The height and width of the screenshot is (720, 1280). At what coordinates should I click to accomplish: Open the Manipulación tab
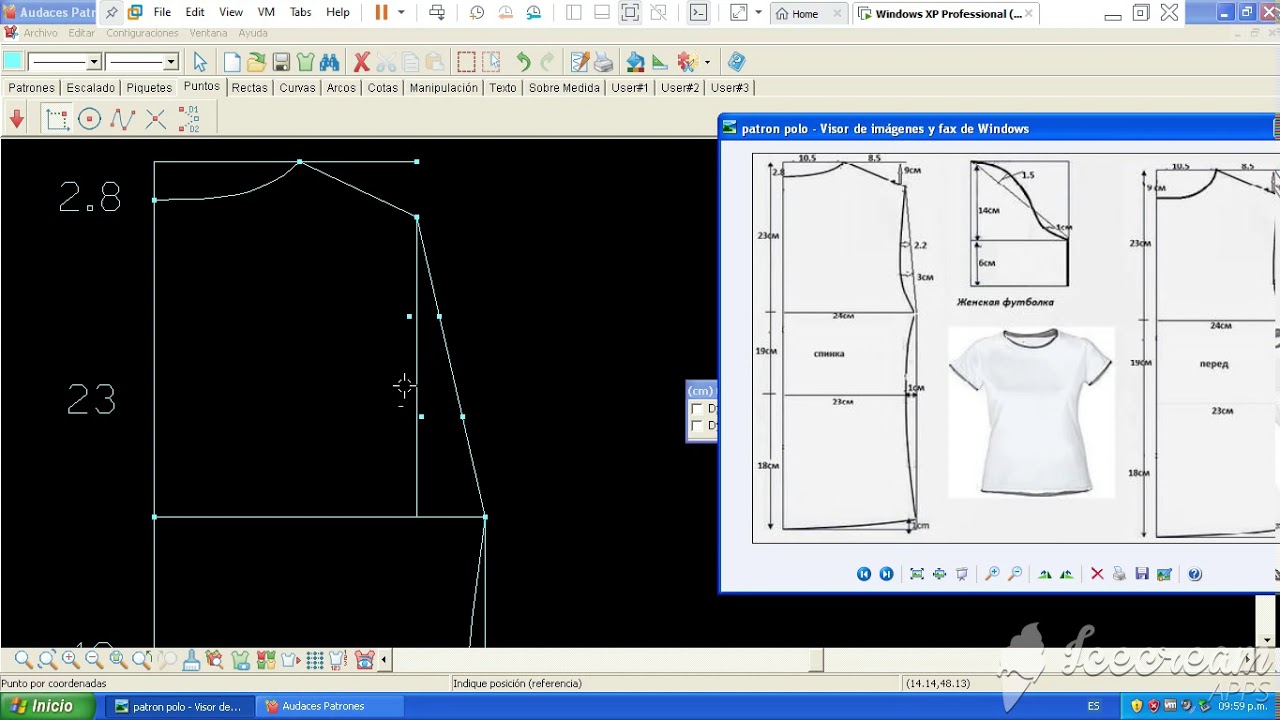(444, 88)
